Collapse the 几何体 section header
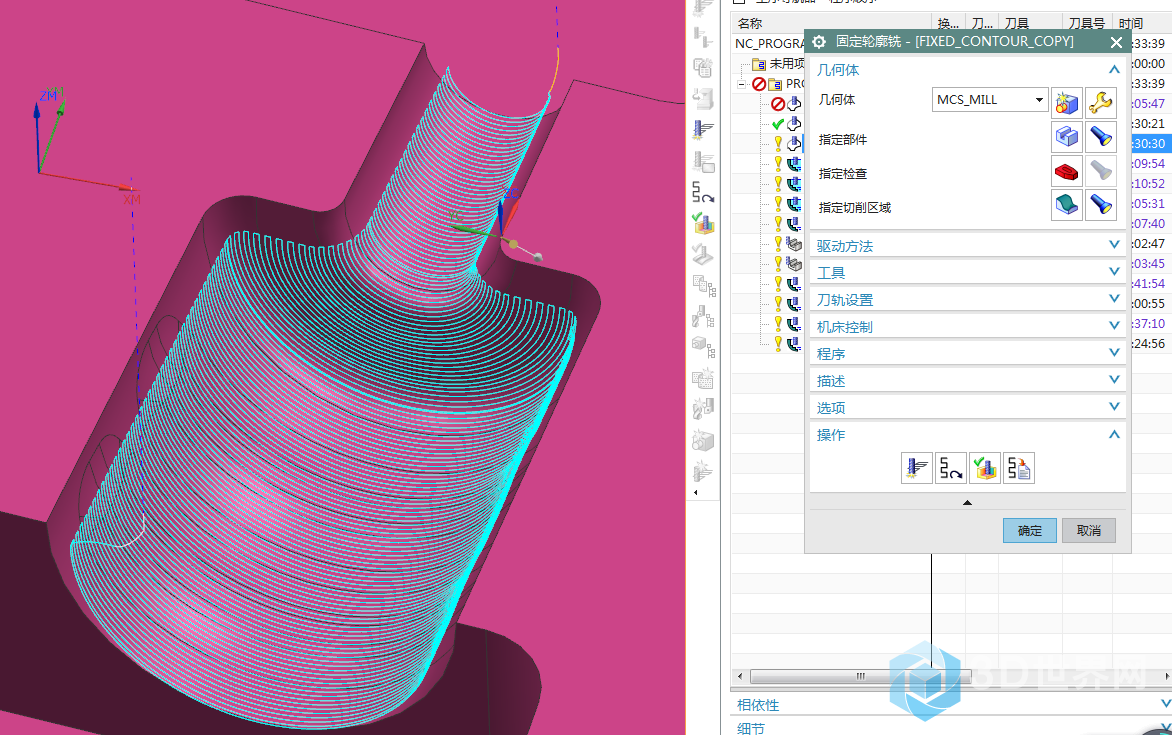The width and height of the screenshot is (1172, 735). 968,70
